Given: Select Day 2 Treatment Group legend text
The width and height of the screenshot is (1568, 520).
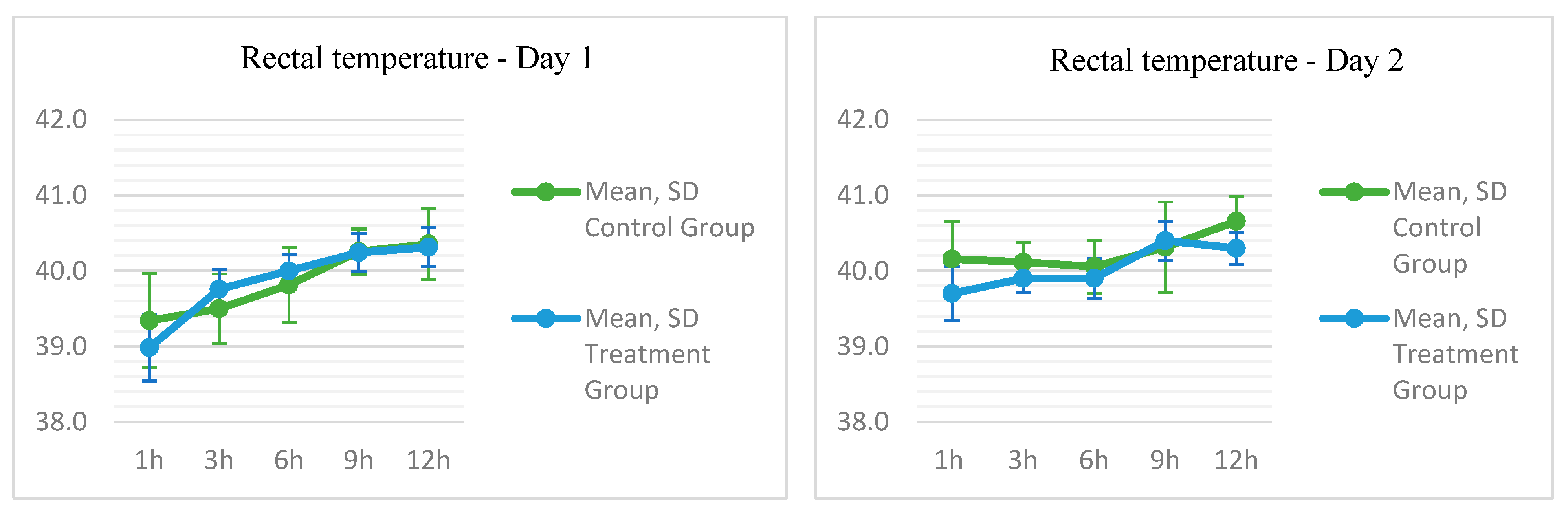Looking at the screenshot, I should [x=1455, y=354].
